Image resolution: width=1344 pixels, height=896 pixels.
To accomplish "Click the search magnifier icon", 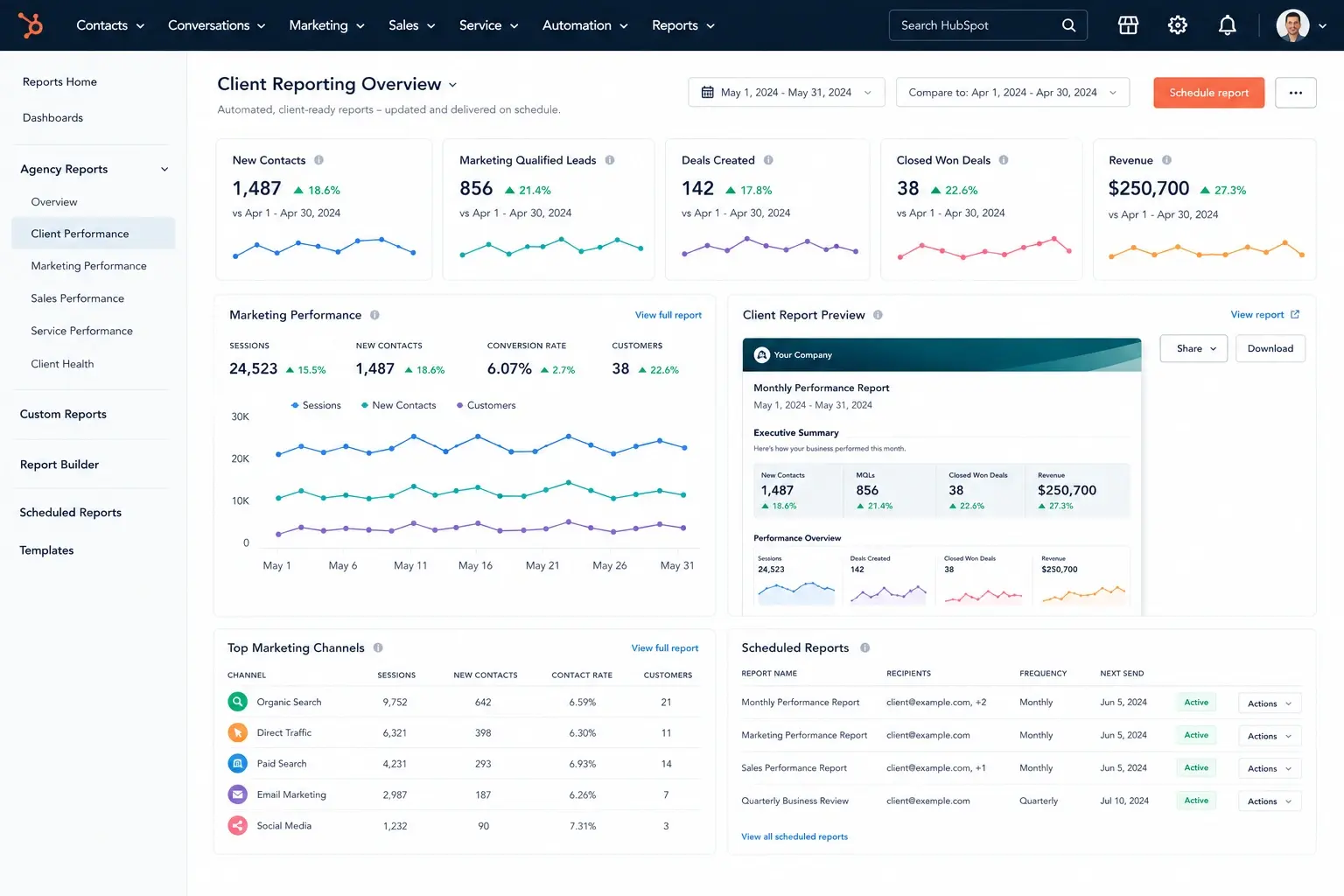I will (x=1068, y=25).
